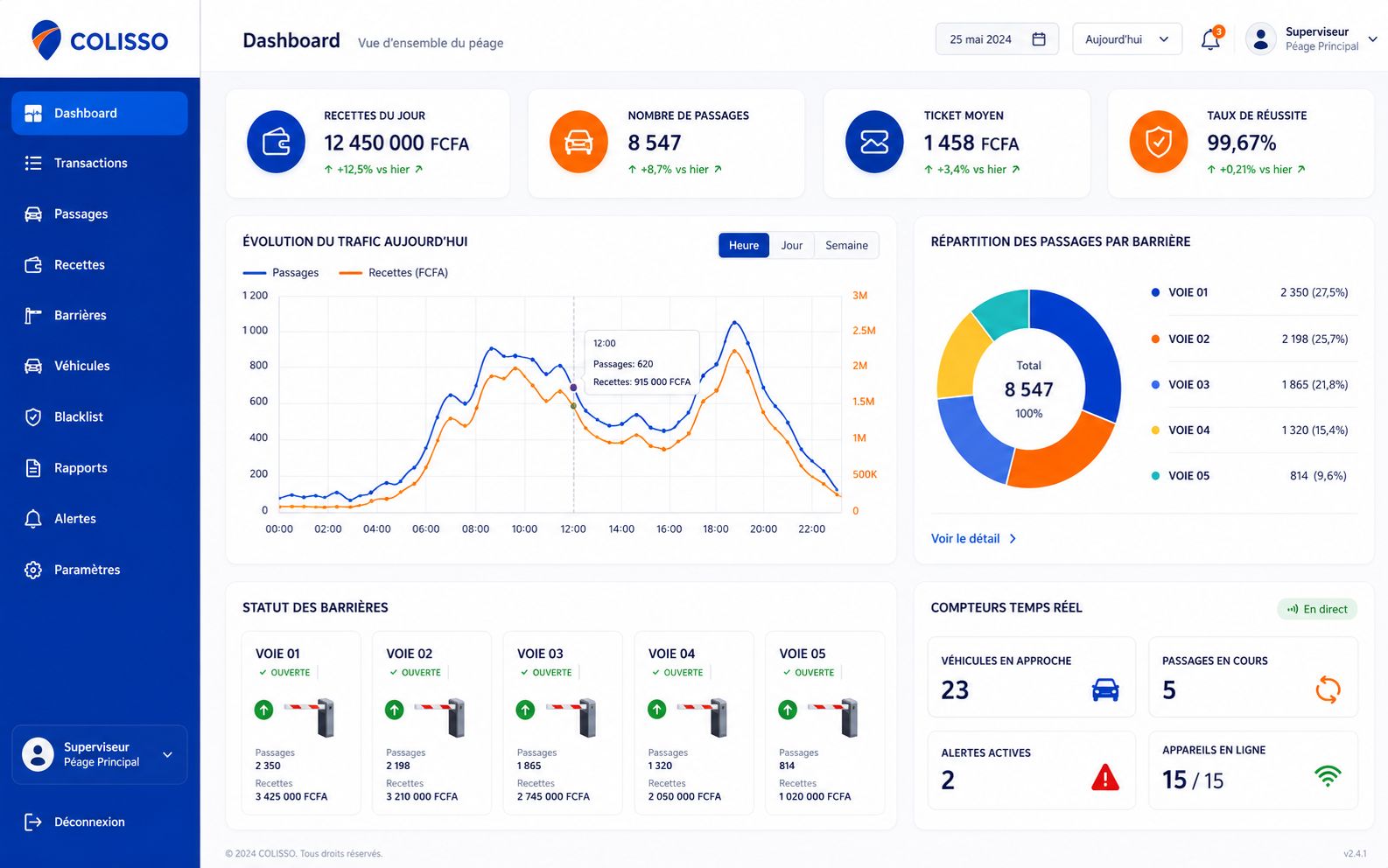Viewport: 1388px width, 868px height.
Task: Click the green arrow on VOIE 03 barrier
Action: (525, 710)
